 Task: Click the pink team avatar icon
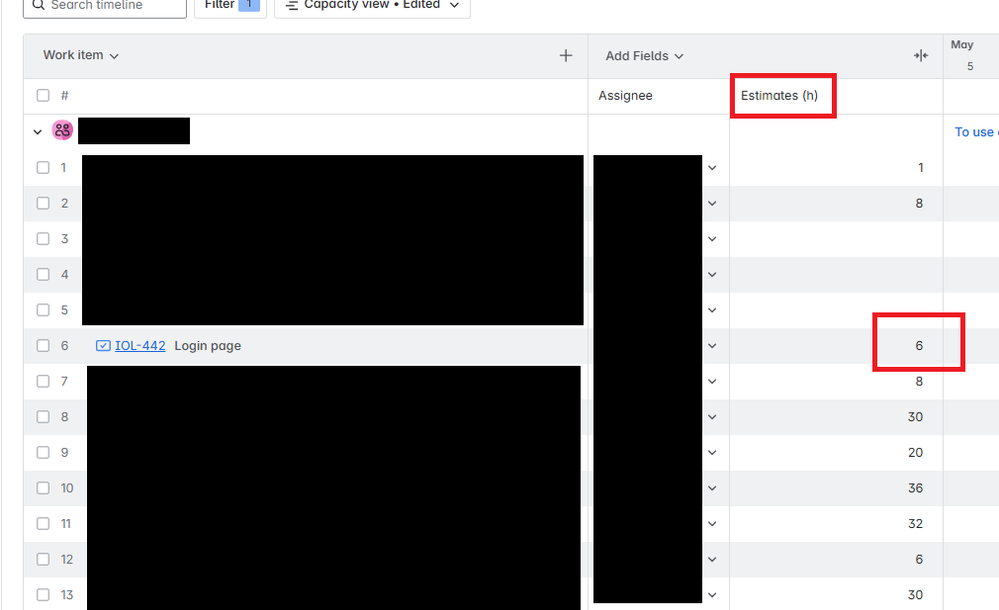62,131
